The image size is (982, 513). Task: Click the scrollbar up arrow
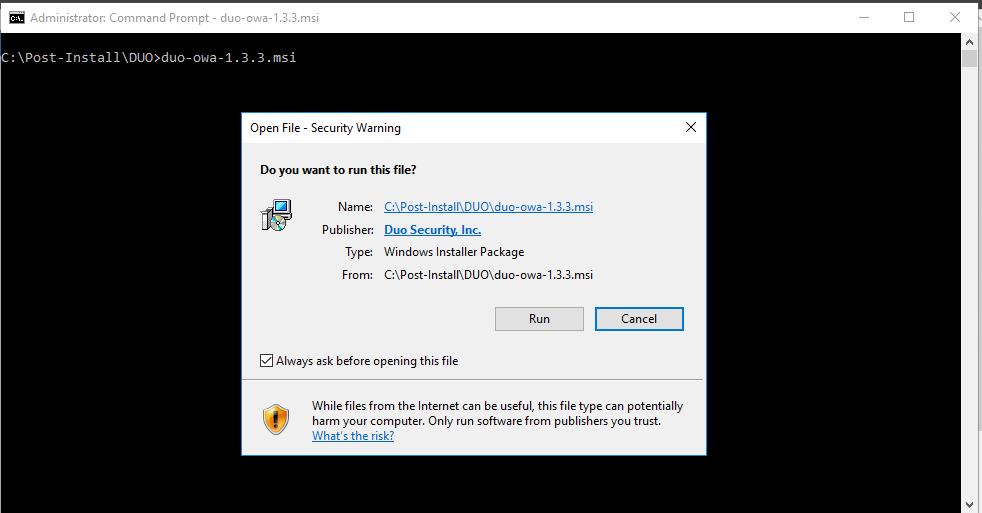969,42
